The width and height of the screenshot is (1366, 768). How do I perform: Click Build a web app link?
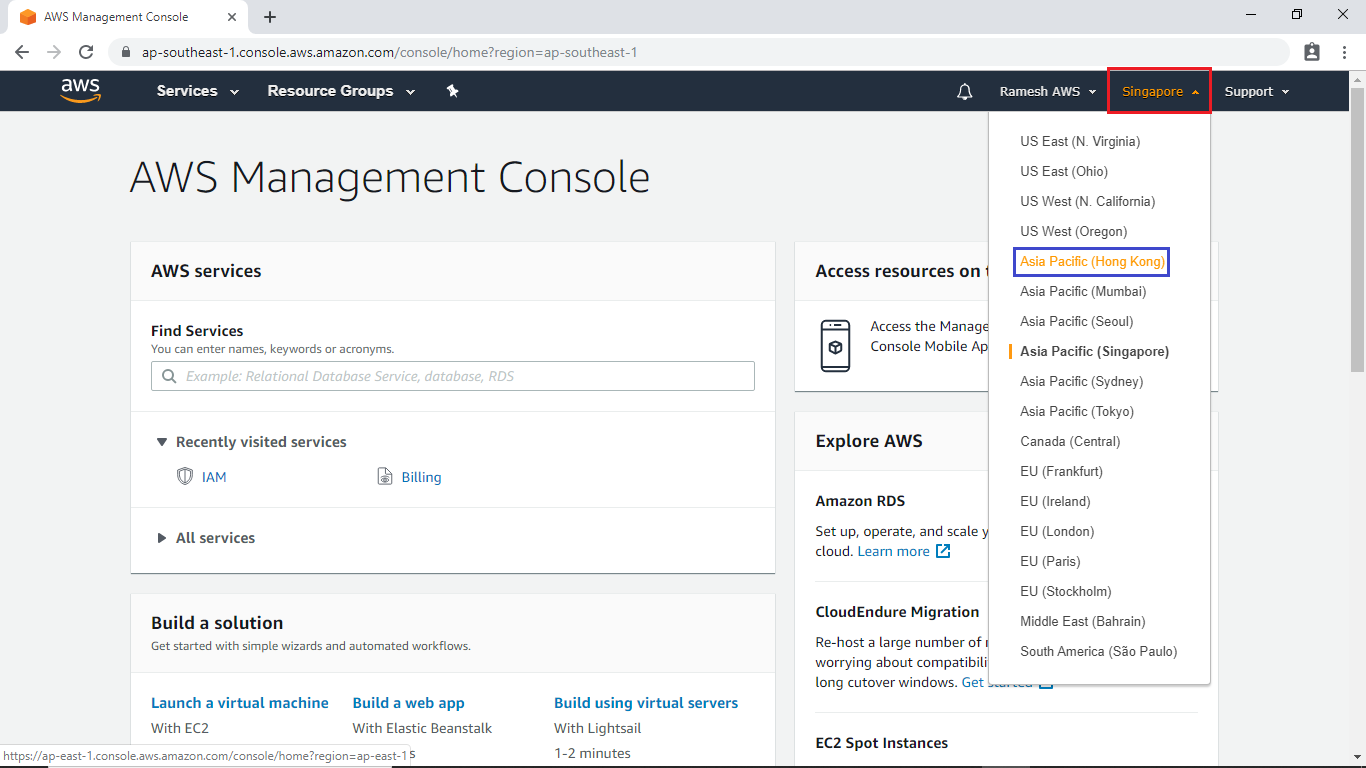point(409,703)
